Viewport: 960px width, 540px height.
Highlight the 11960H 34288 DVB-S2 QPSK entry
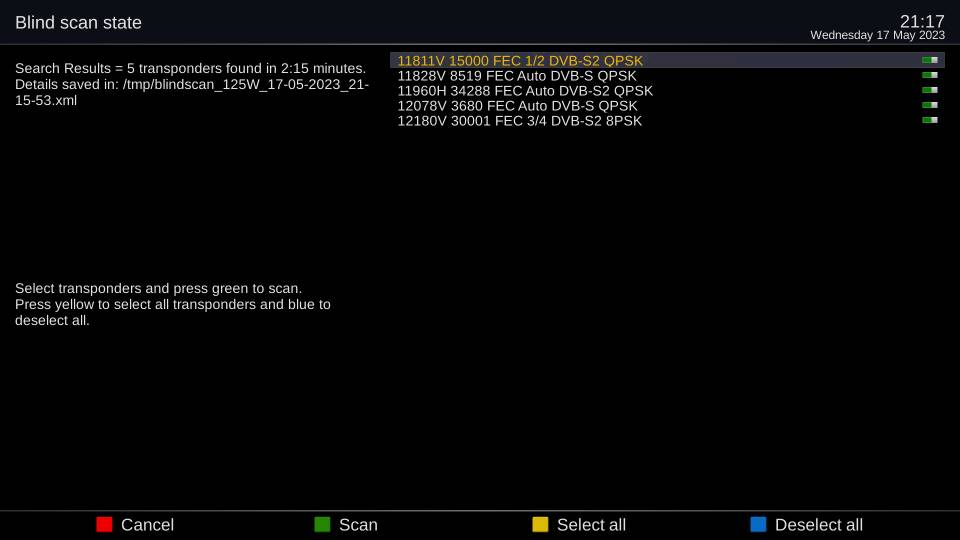[x=524, y=91]
